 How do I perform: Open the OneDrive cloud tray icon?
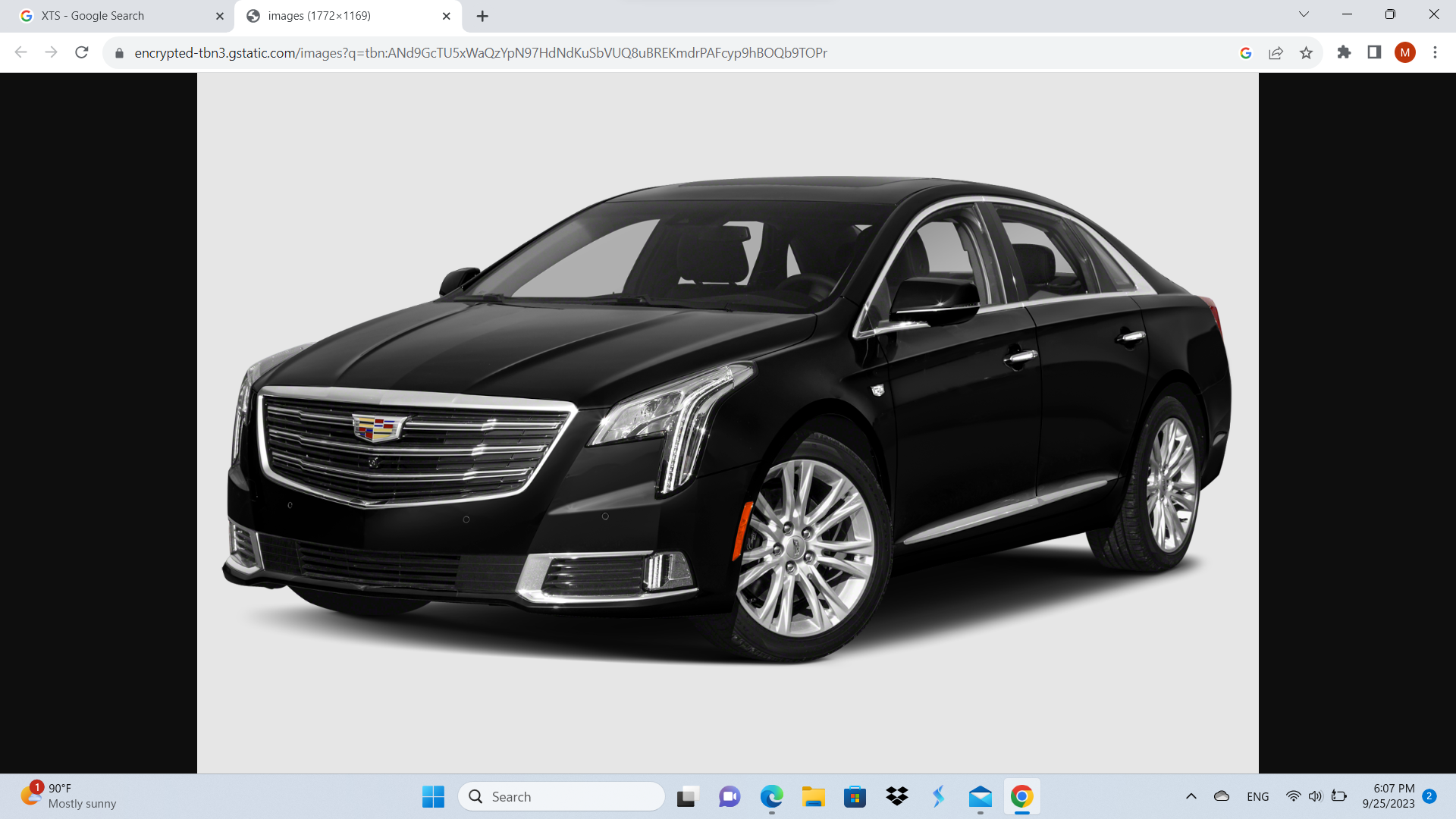click(1221, 796)
